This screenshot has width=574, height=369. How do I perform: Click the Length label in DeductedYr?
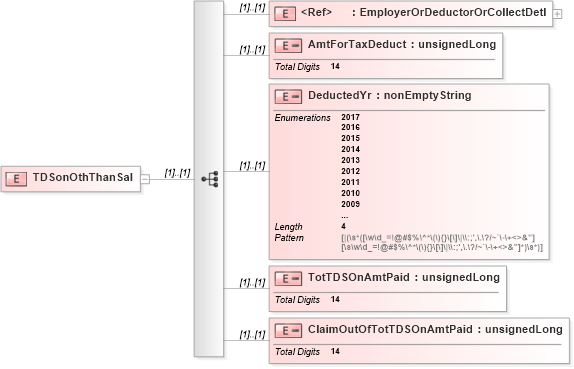[x=288, y=227]
